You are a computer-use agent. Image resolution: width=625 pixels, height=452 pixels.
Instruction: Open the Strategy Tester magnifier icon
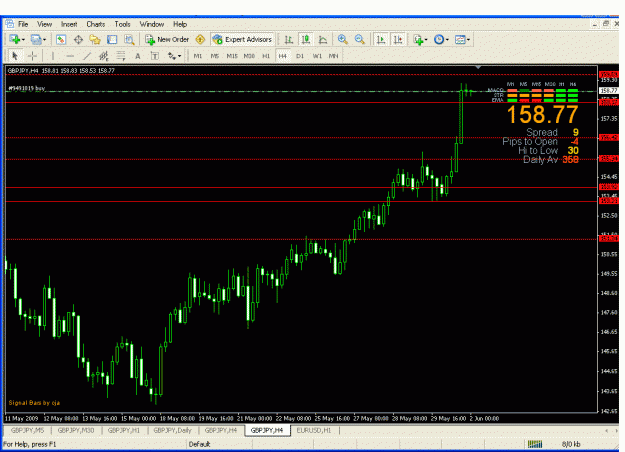(x=129, y=39)
